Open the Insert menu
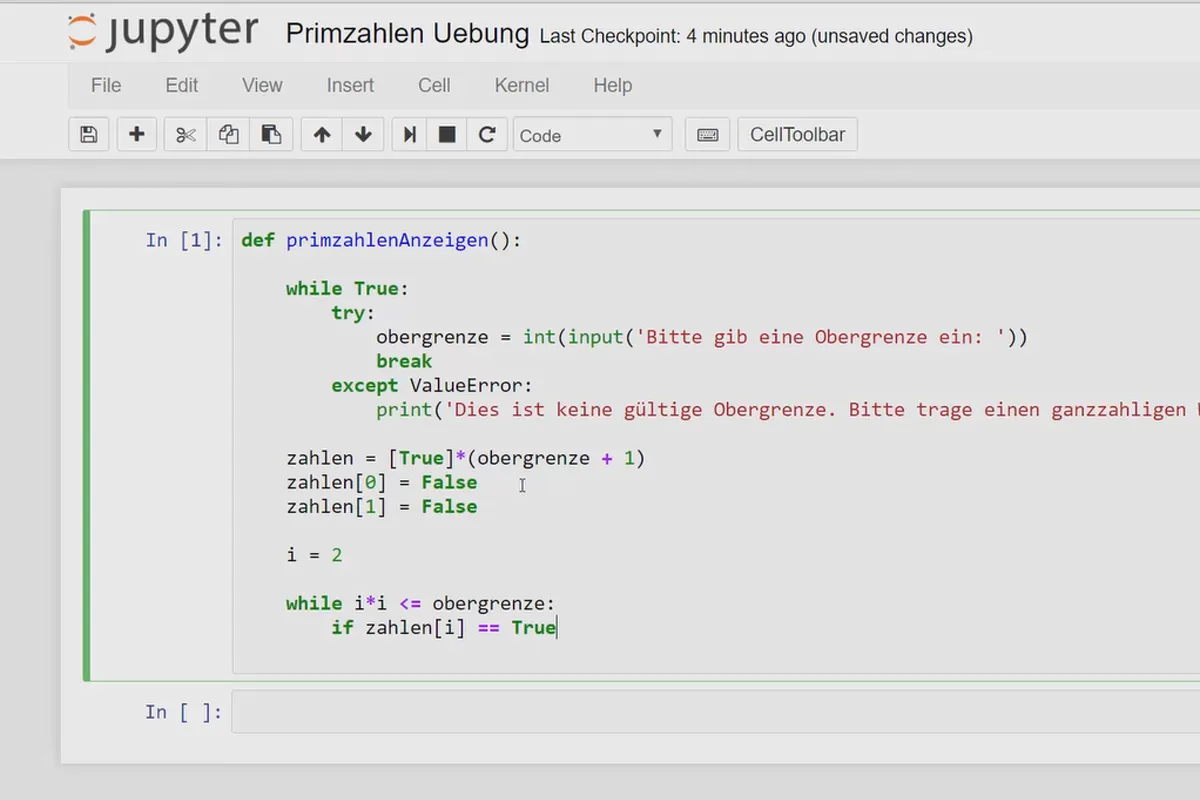The image size is (1200, 800). point(350,85)
